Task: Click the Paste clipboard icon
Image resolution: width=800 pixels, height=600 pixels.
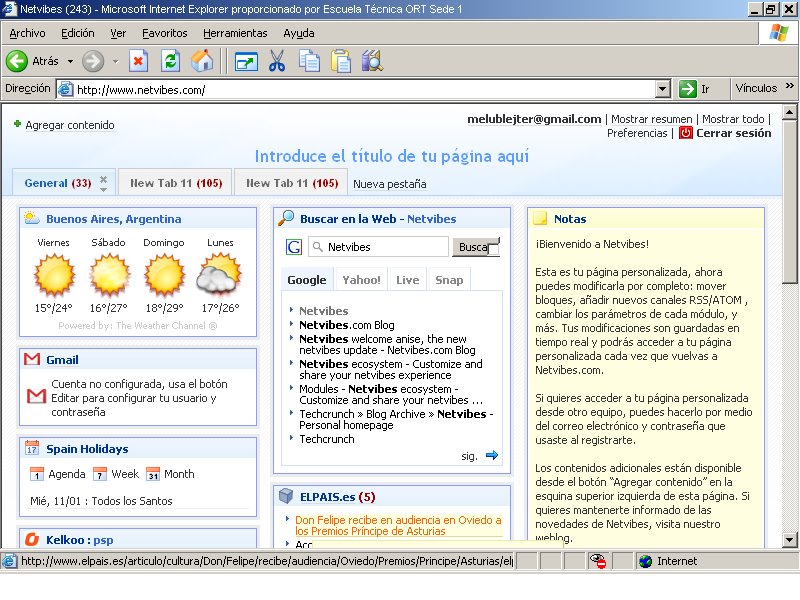Action: (x=341, y=61)
